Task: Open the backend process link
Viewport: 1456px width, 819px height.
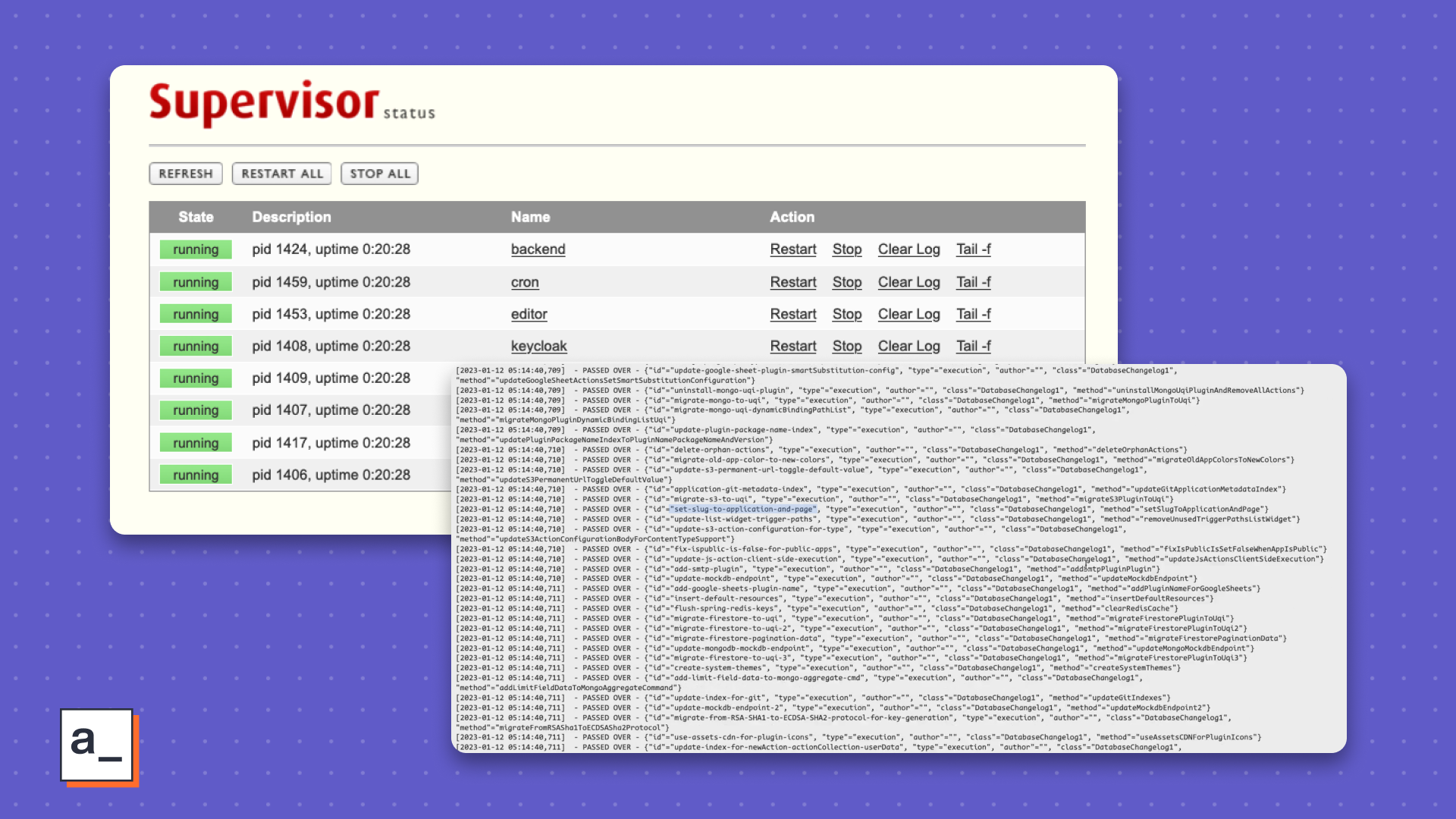Action: (x=538, y=249)
